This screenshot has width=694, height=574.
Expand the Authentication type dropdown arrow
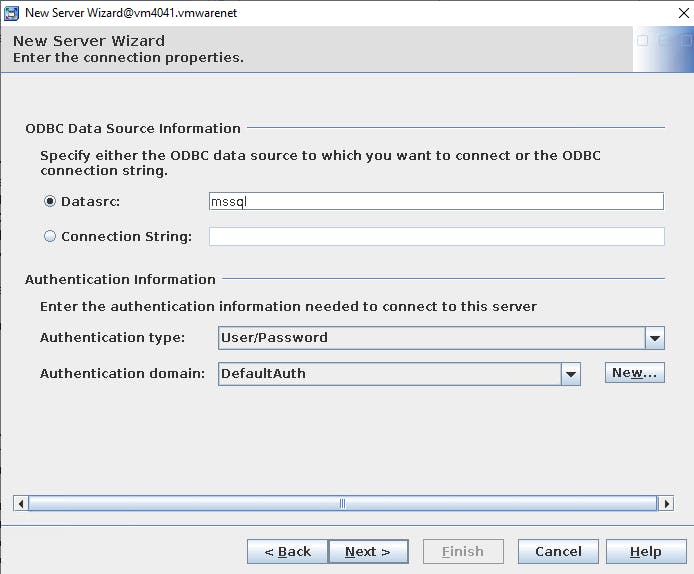[x=655, y=338]
